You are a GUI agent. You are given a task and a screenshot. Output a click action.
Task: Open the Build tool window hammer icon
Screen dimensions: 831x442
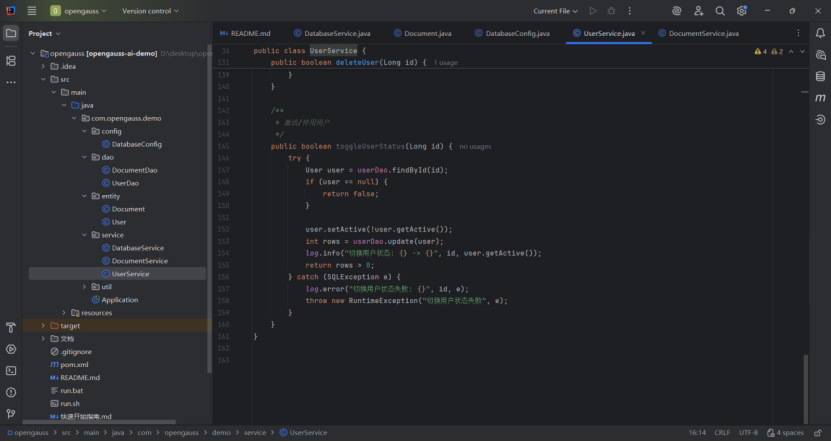tap(11, 328)
